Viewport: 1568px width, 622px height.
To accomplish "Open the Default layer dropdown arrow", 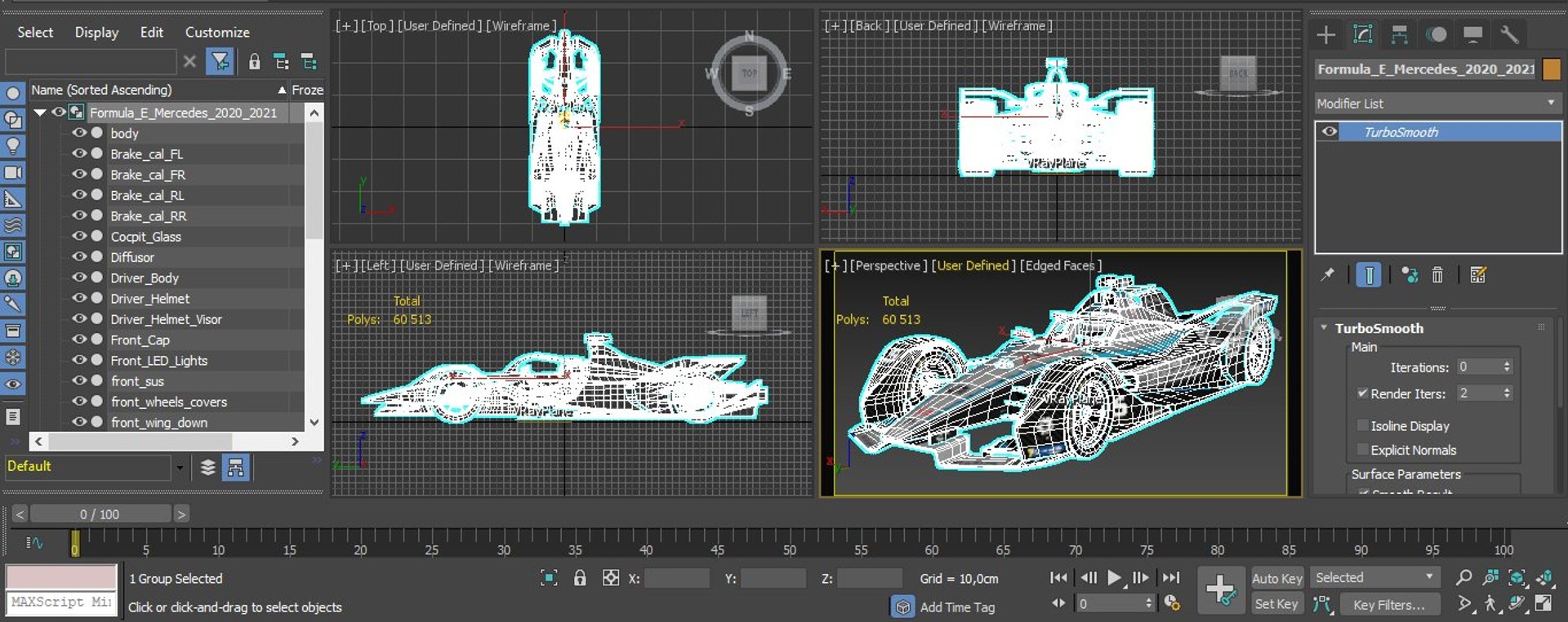I will tap(180, 467).
